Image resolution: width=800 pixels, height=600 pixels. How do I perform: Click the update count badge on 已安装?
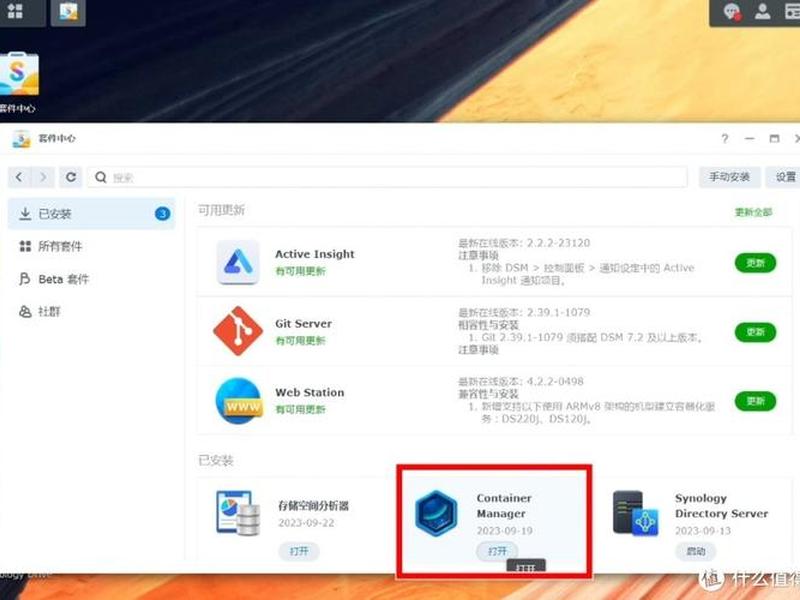tap(162, 214)
